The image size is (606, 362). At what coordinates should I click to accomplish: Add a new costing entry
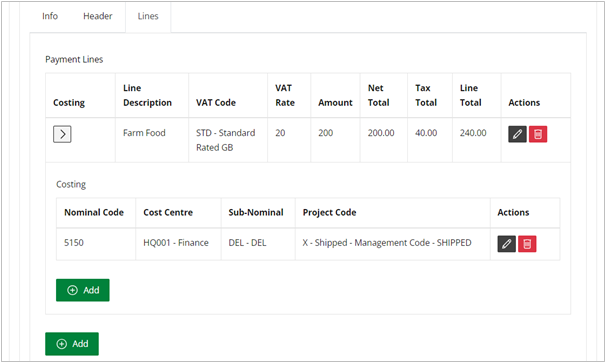[x=83, y=290]
